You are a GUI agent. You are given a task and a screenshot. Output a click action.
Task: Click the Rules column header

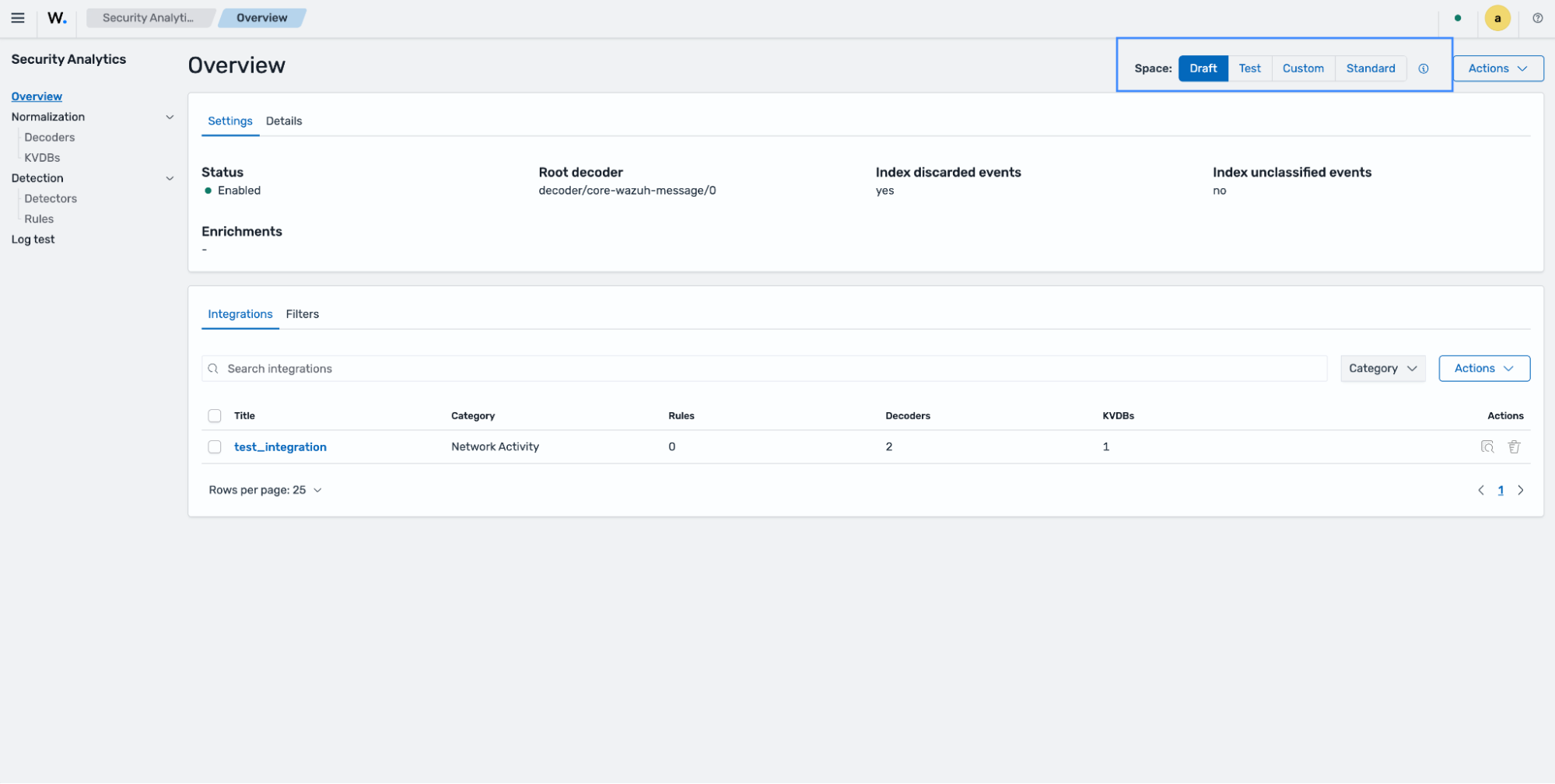681,416
